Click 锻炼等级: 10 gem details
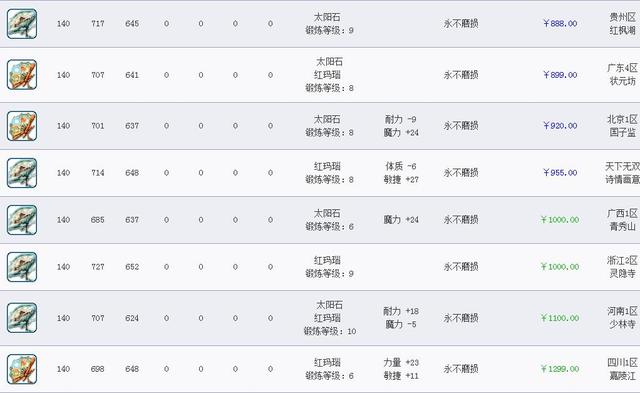The image size is (640, 393). click(x=330, y=331)
